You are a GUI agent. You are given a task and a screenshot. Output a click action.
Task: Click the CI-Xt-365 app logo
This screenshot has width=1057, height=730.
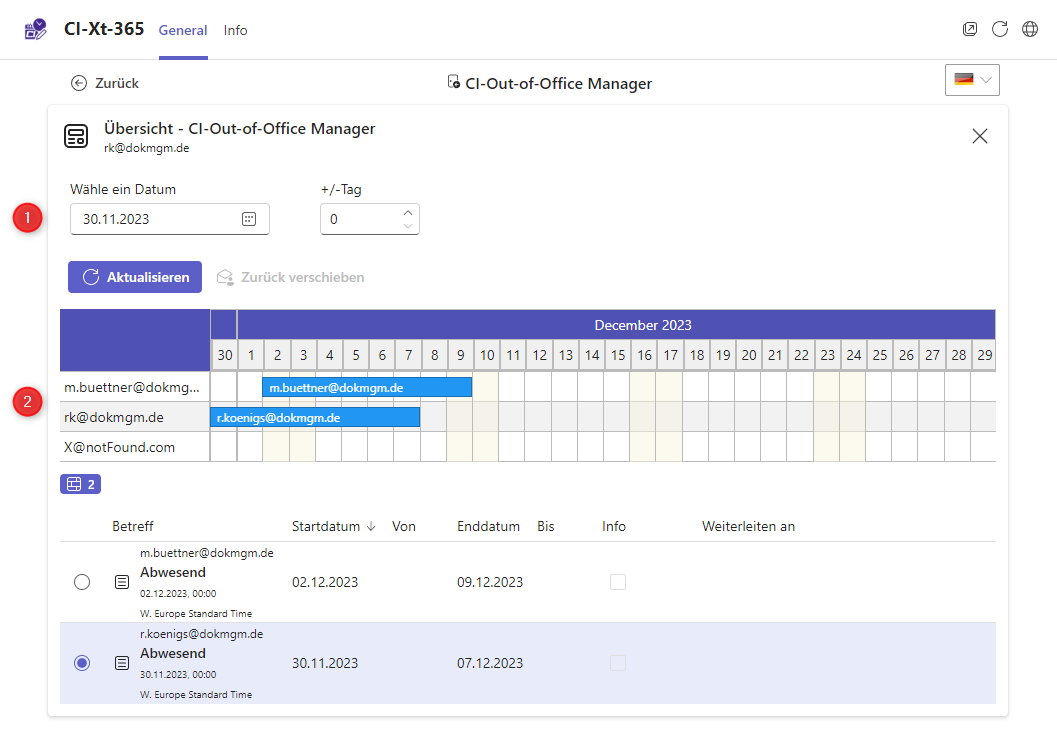(x=36, y=29)
